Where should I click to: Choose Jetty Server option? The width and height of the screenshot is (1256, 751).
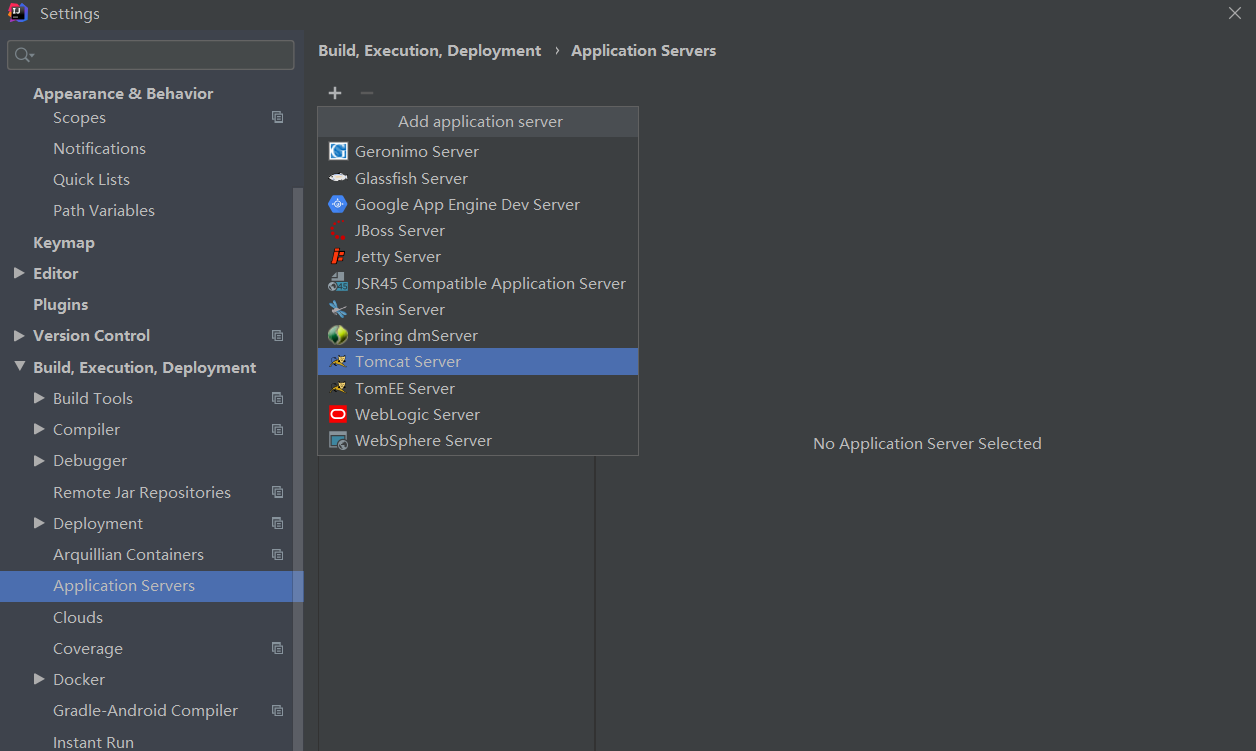point(478,257)
